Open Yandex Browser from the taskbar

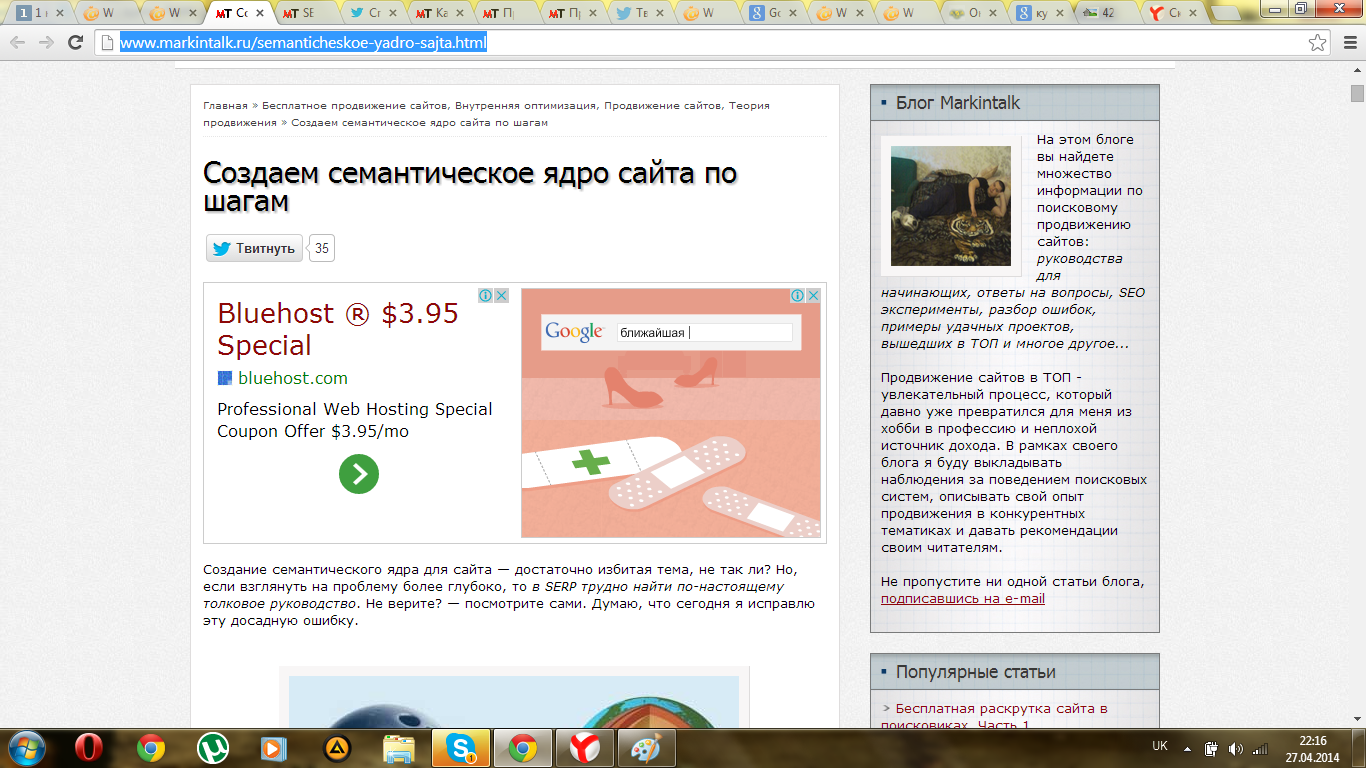point(585,747)
